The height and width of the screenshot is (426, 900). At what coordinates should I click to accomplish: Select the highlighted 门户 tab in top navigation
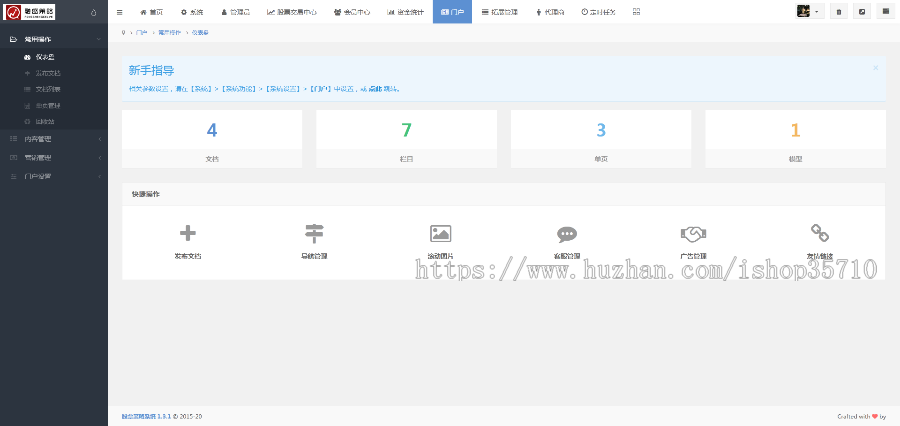click(x=452, y=12)
